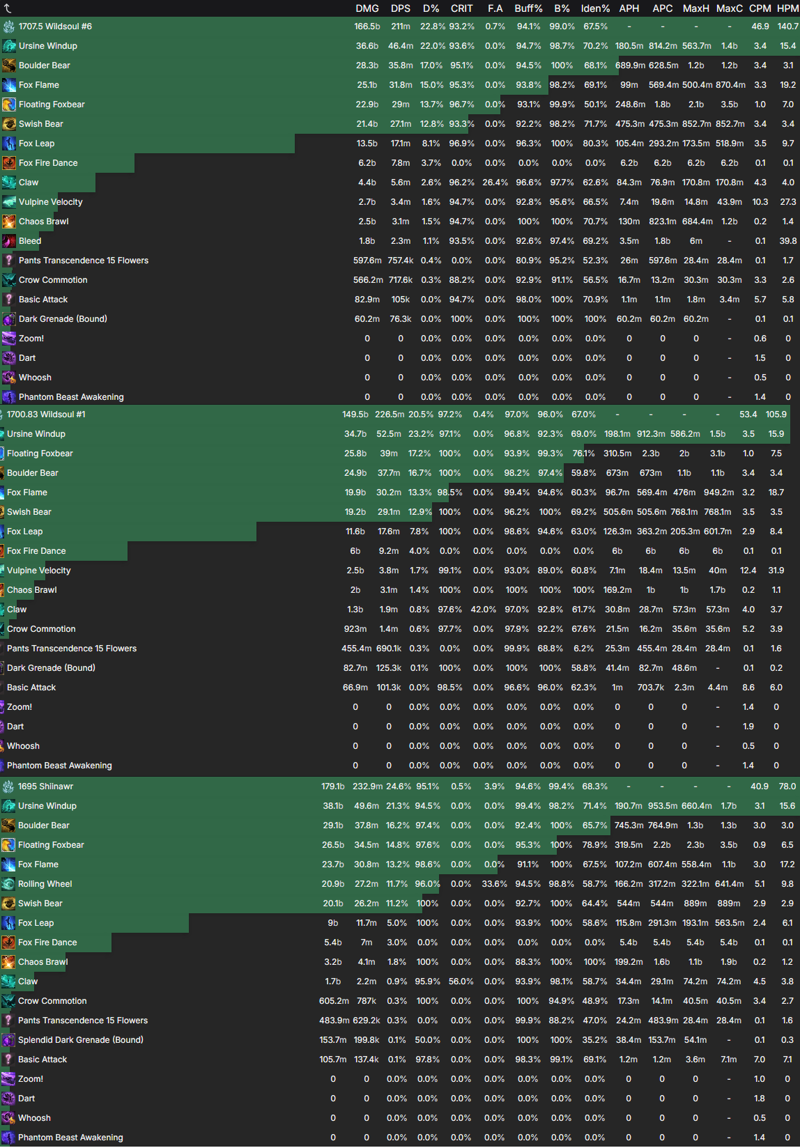Click Floating Foxbear label under Wildsoul #1
This screenshot has width=800, height=1148.
tap(40, 453)
